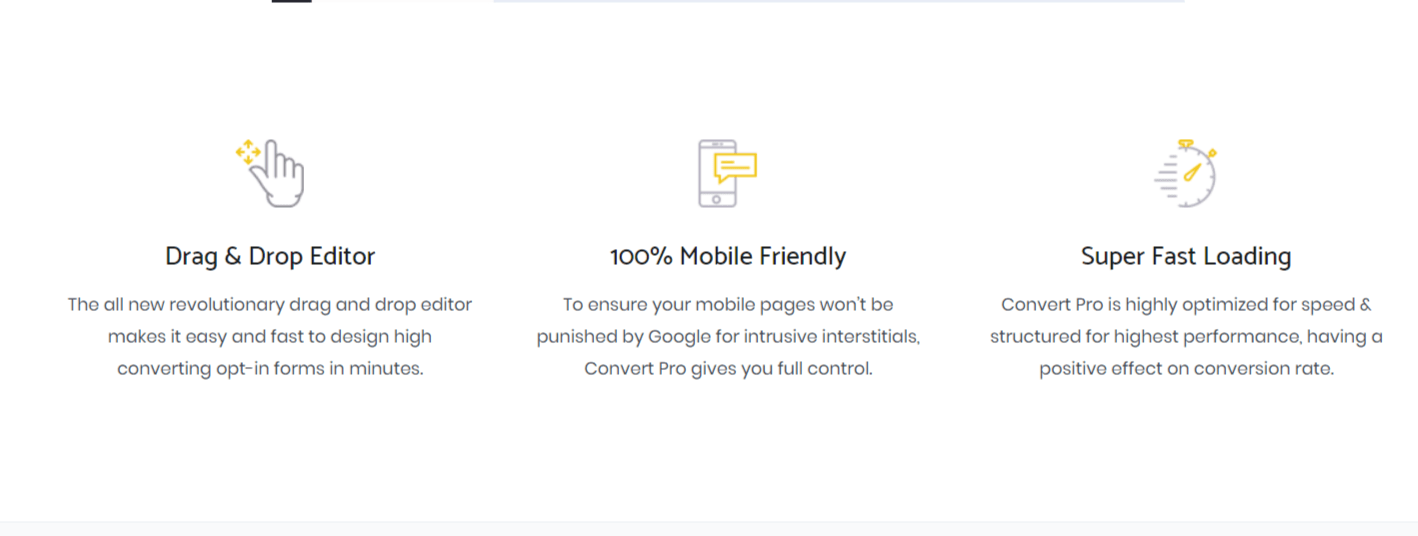Select the 100% Mobile Friendly heading
1418x536 pixels.
(728, 256)
